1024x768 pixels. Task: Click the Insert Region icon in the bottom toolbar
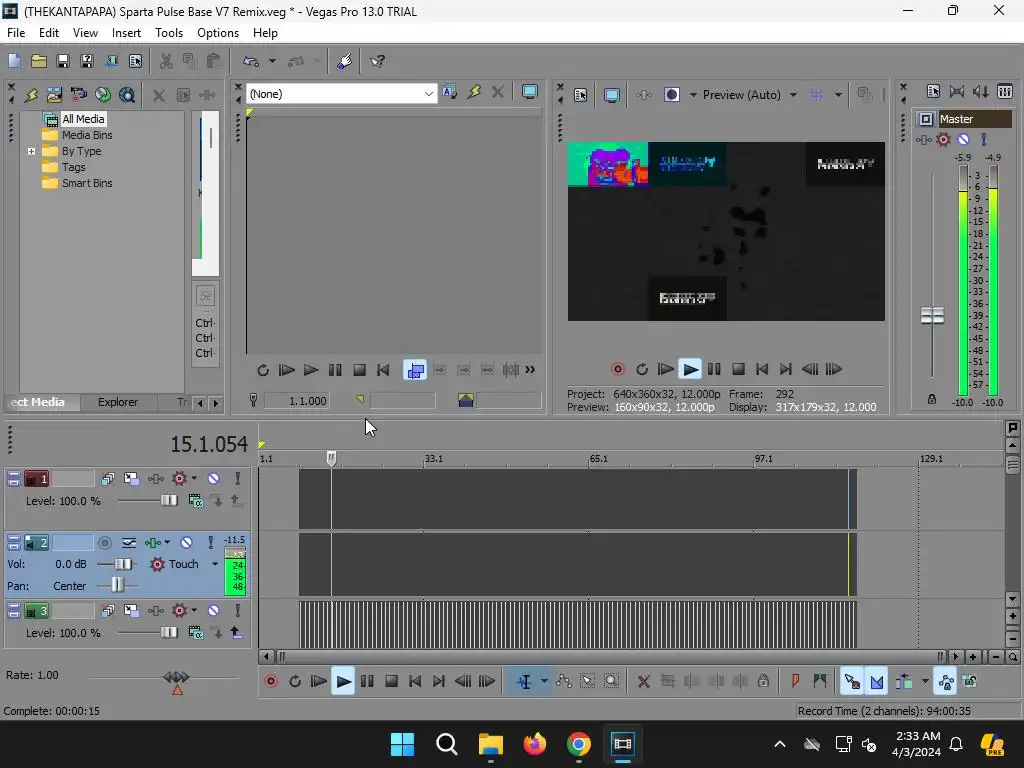[820, 682]
